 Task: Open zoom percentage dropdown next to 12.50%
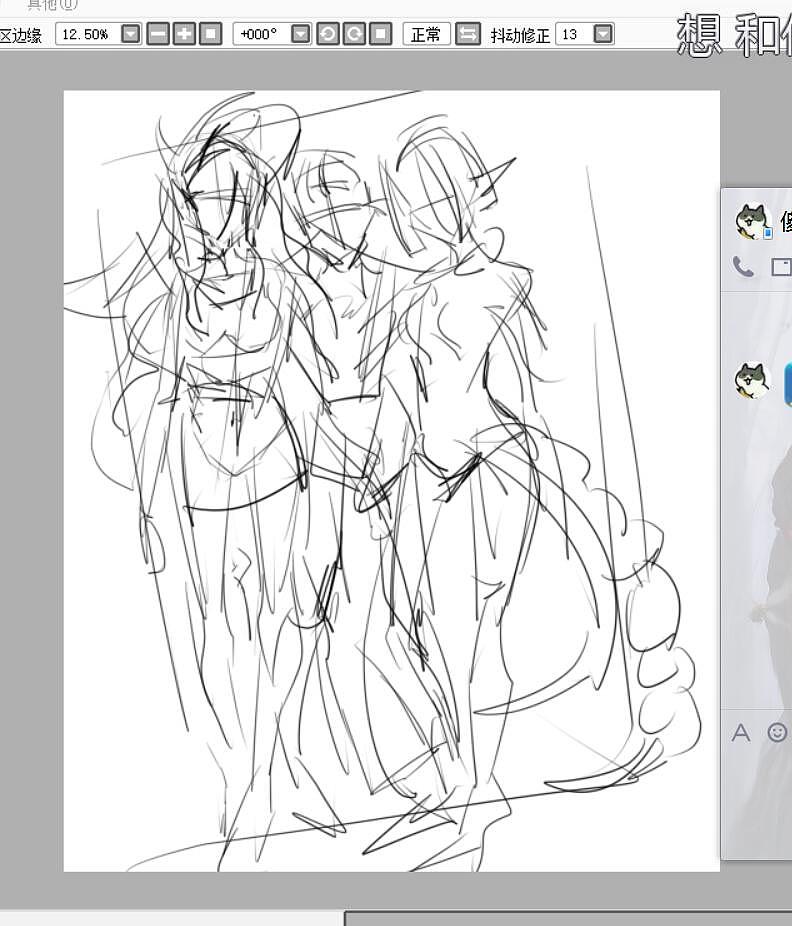(131, 34)
